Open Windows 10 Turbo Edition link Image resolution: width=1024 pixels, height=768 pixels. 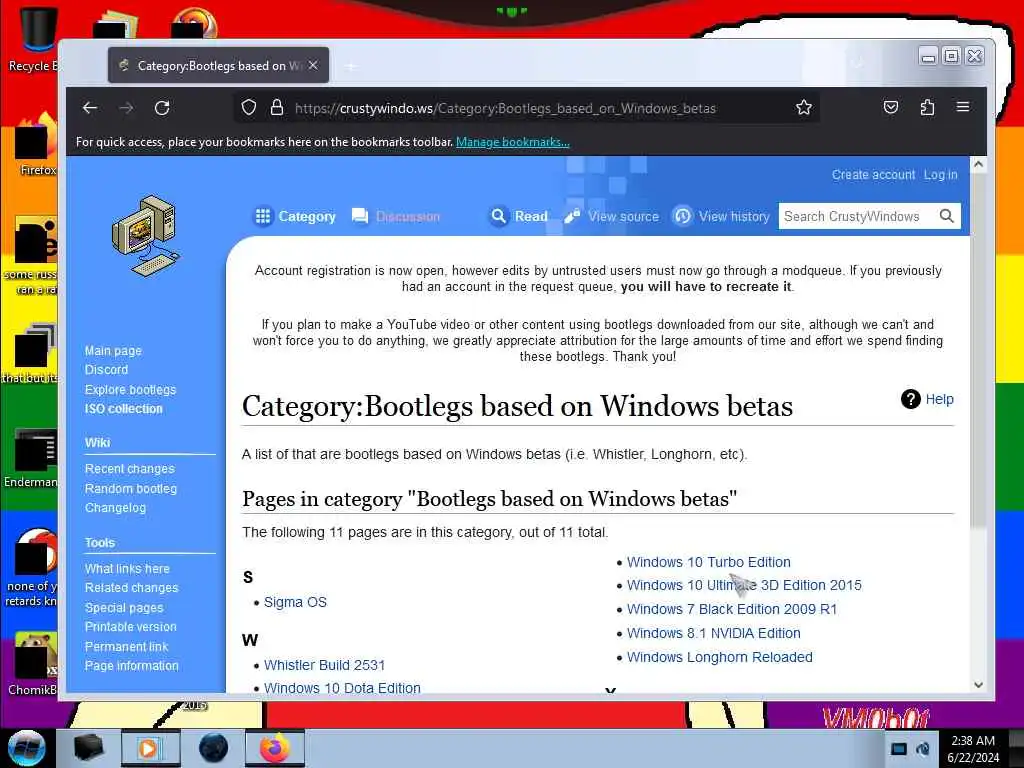point(709,562)
